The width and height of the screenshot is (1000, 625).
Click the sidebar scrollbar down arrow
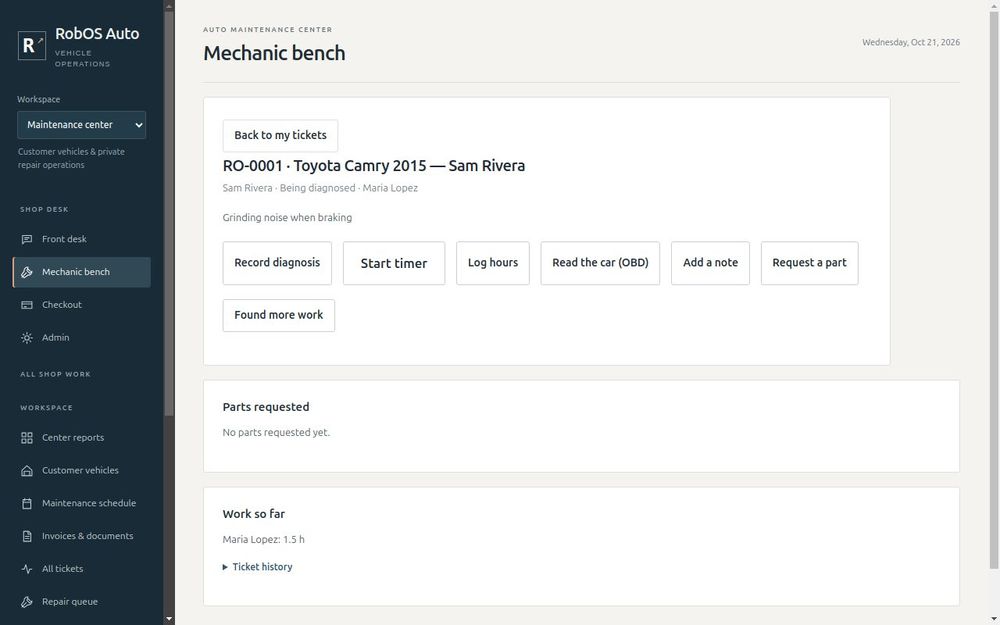[169, 619]
